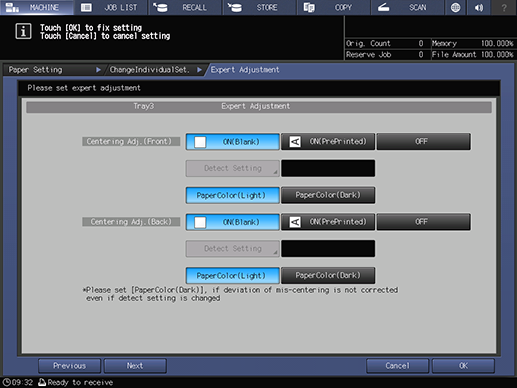Viewport: 517px width, 388px height.
Task: Switch to the SCAN tab
Action: tap(408, 7)
